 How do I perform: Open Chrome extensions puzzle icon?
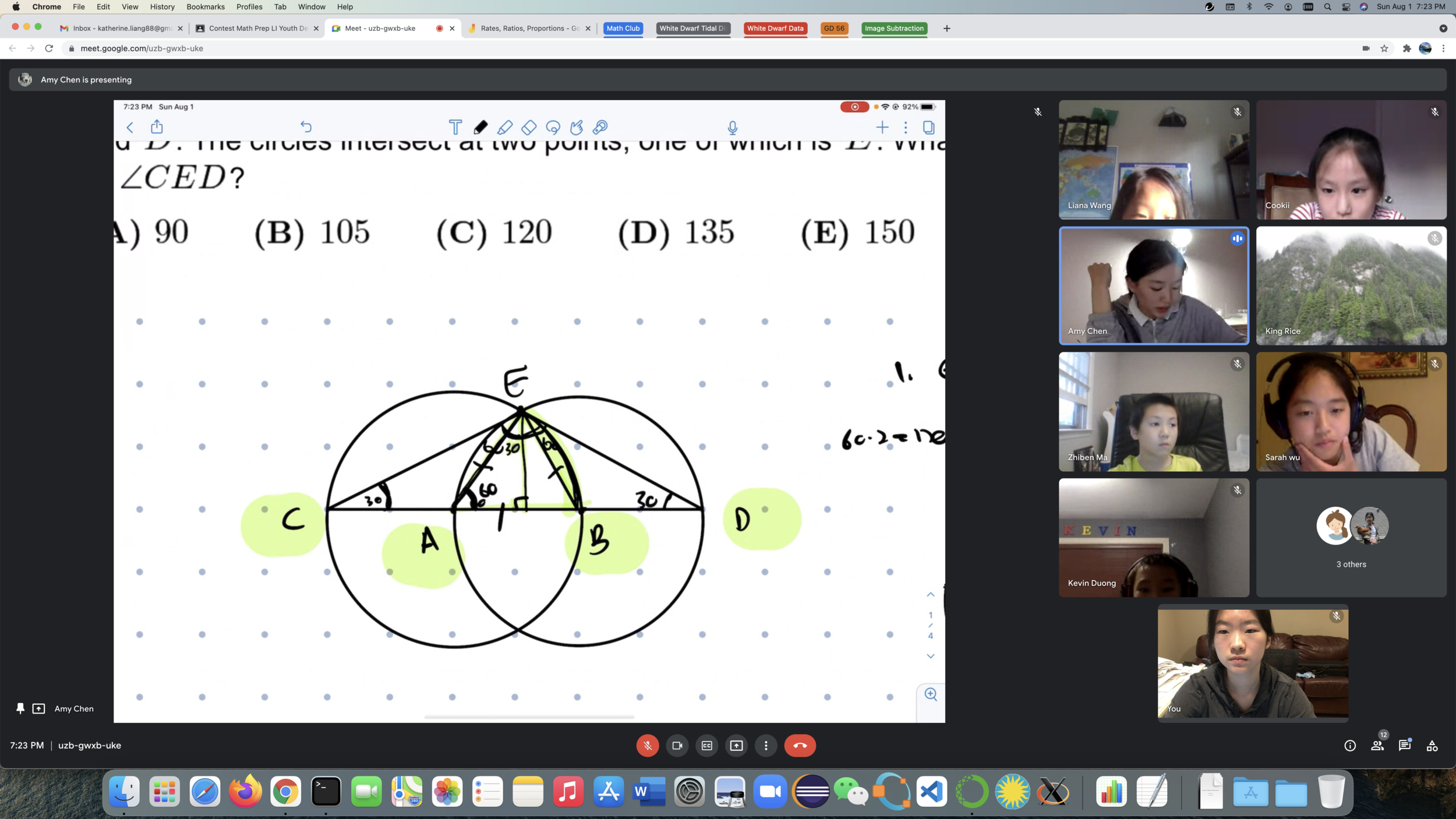tap(1406, 48)
